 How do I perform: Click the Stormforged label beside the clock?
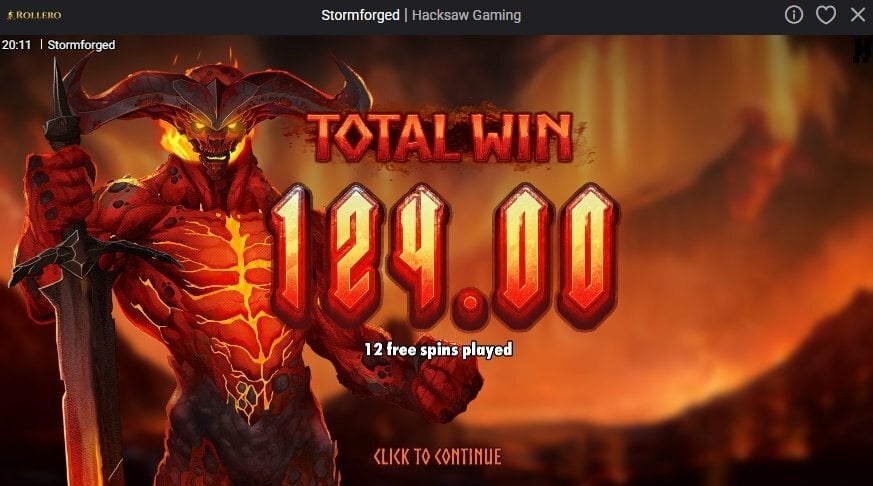81,45
